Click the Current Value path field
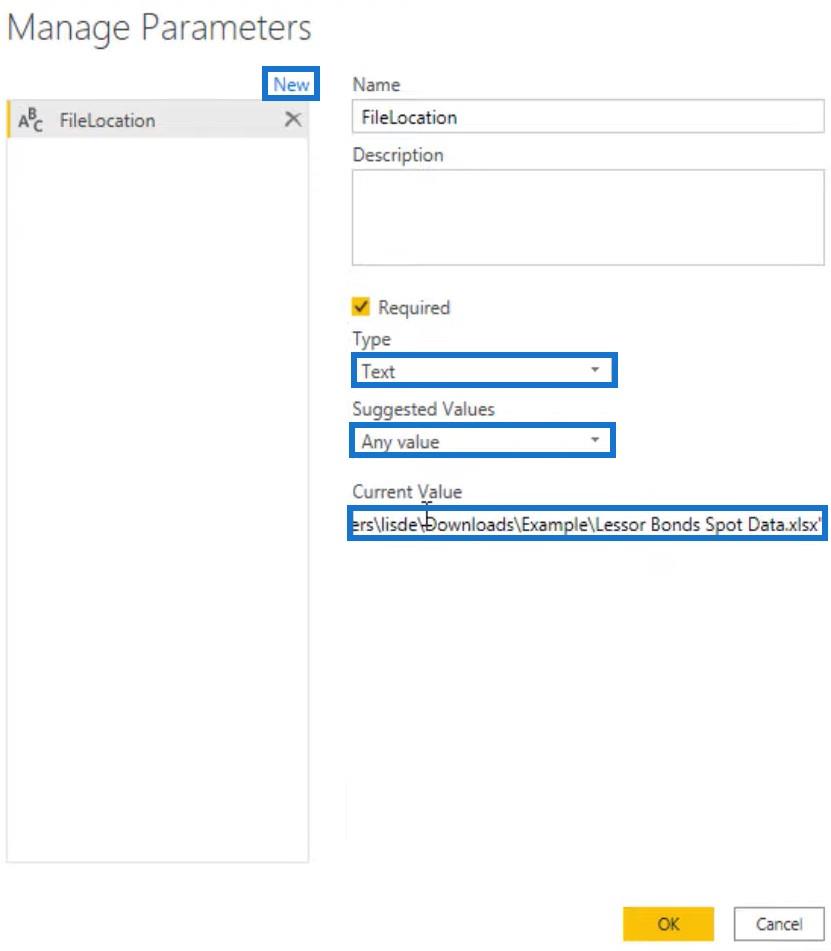The image size is (831, 951). [587, 523]
